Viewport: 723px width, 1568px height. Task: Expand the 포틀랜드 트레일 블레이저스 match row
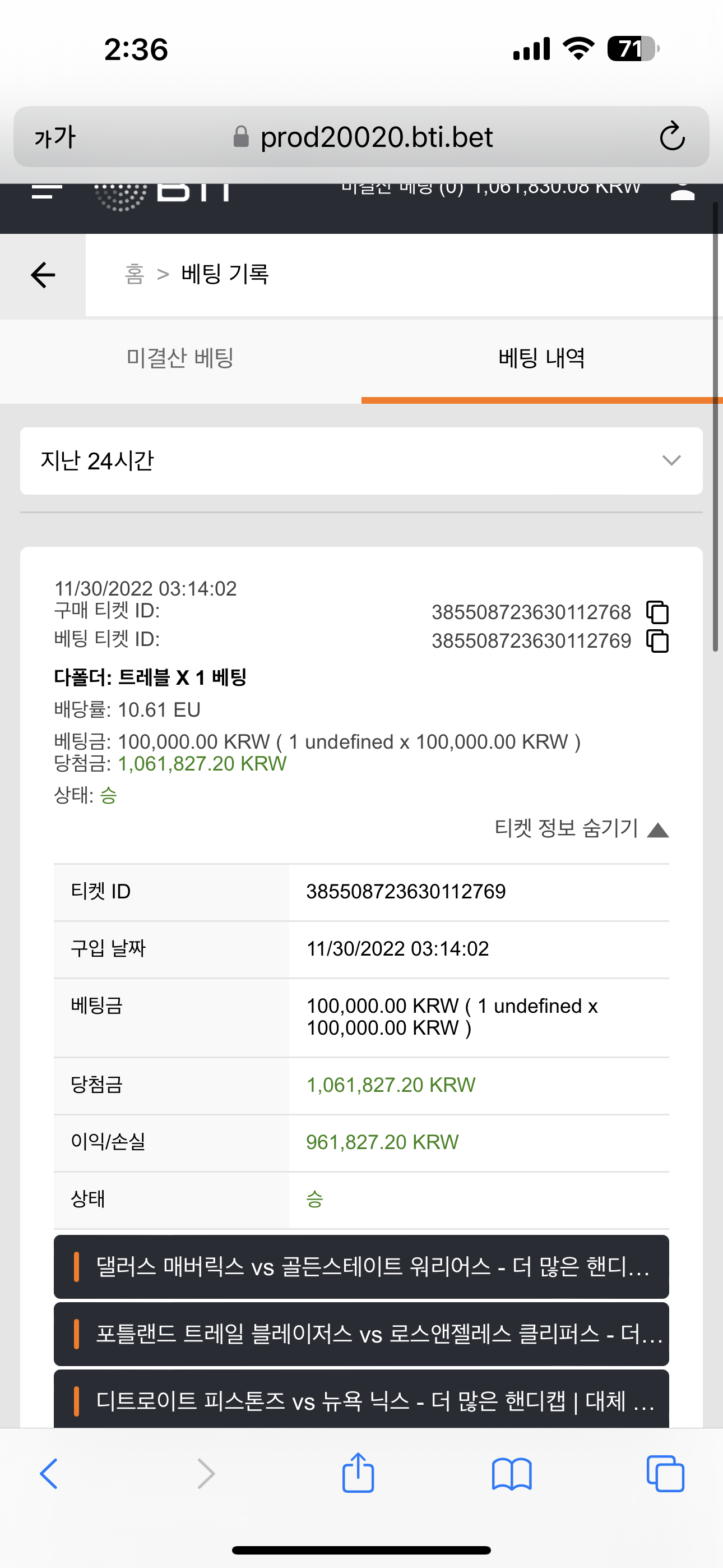(x=361, y=1334)
